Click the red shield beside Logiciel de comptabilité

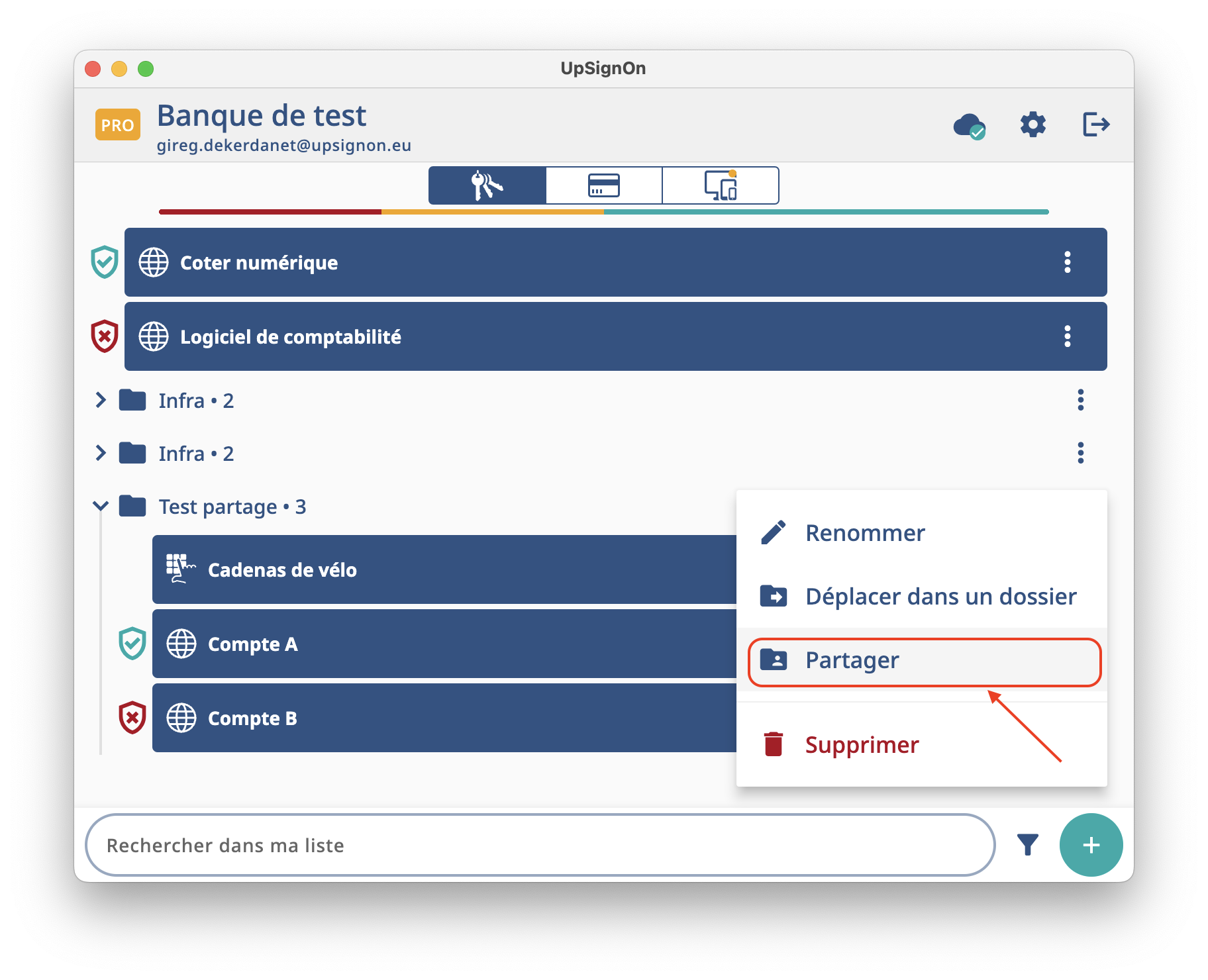tap(105, 336)
